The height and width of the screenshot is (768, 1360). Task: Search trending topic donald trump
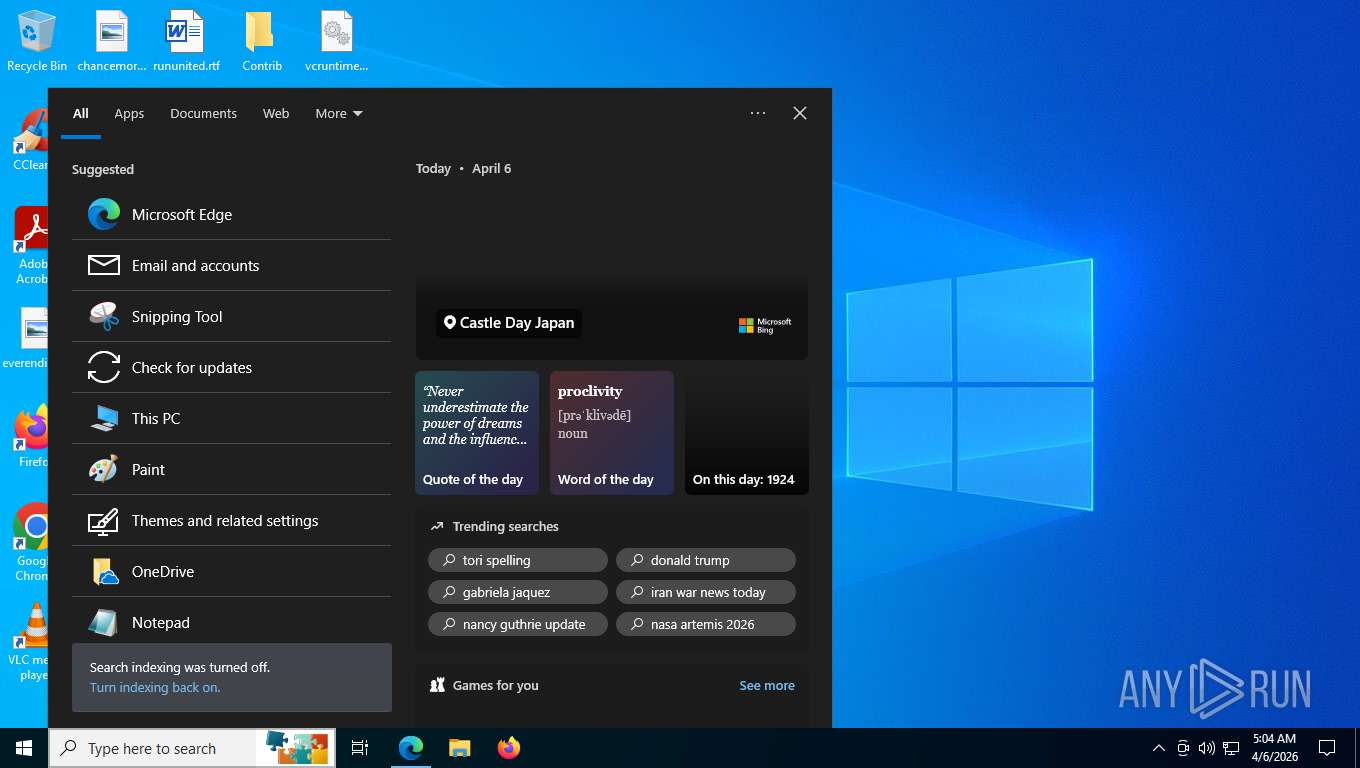[x=706, y=560]
